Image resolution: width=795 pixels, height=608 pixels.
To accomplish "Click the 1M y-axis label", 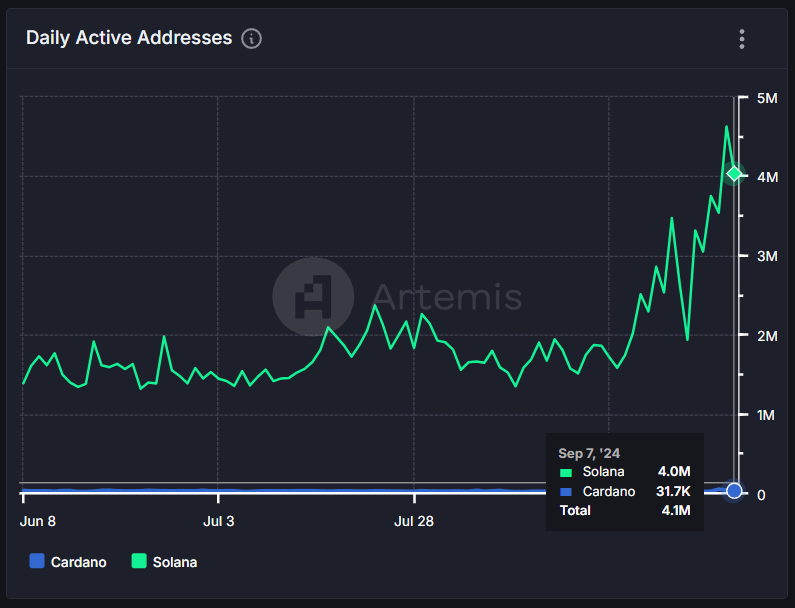I will 766,415.
